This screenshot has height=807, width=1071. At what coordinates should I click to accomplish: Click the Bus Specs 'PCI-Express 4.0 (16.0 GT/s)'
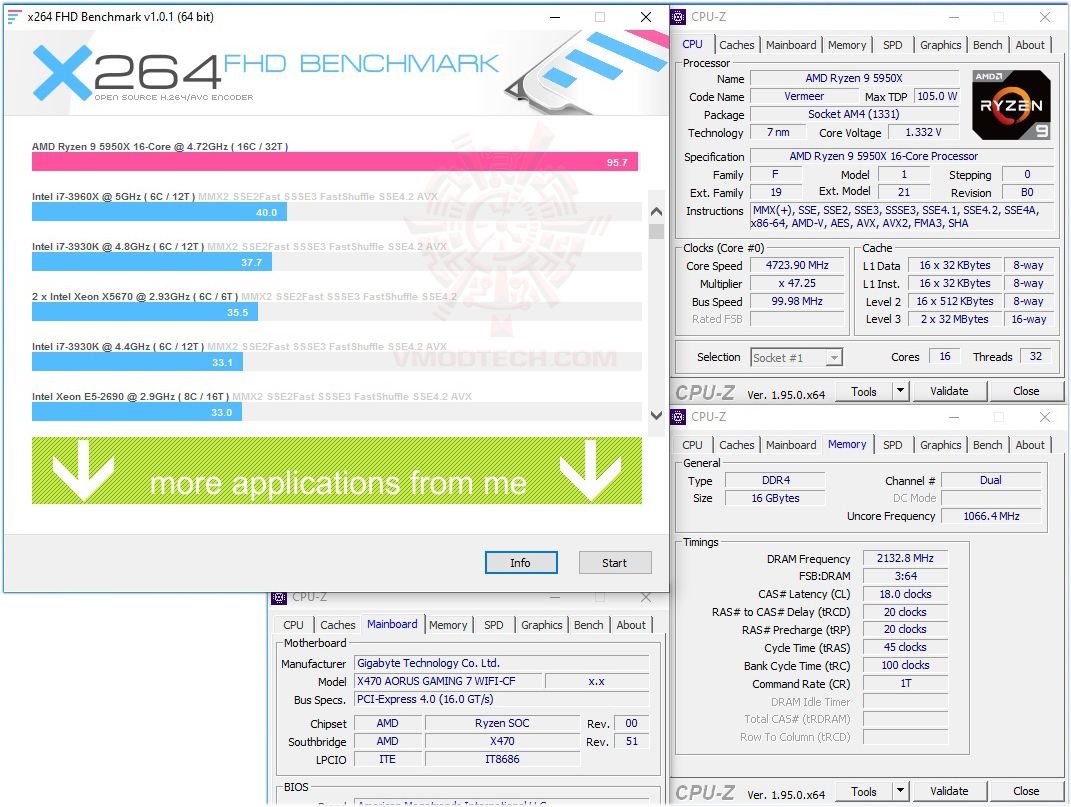pos(501,700)
